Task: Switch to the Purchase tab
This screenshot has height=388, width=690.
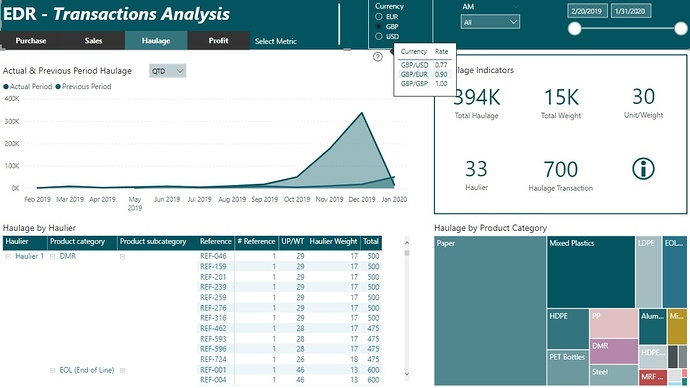Action: (31, 40)
